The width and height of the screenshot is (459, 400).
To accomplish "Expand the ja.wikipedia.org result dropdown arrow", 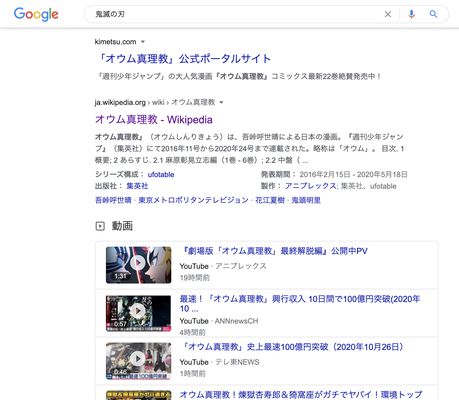I will point(221,102).
